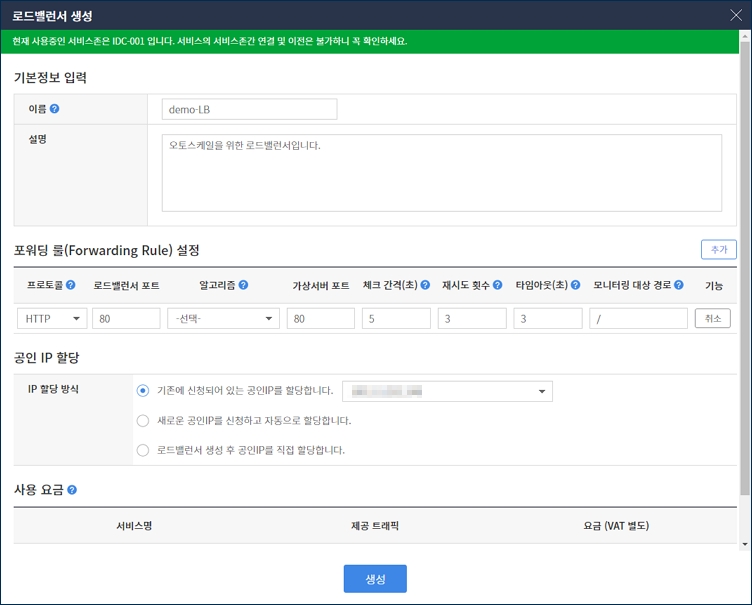Click the blue 생성 button

click(x=375, y=579)
